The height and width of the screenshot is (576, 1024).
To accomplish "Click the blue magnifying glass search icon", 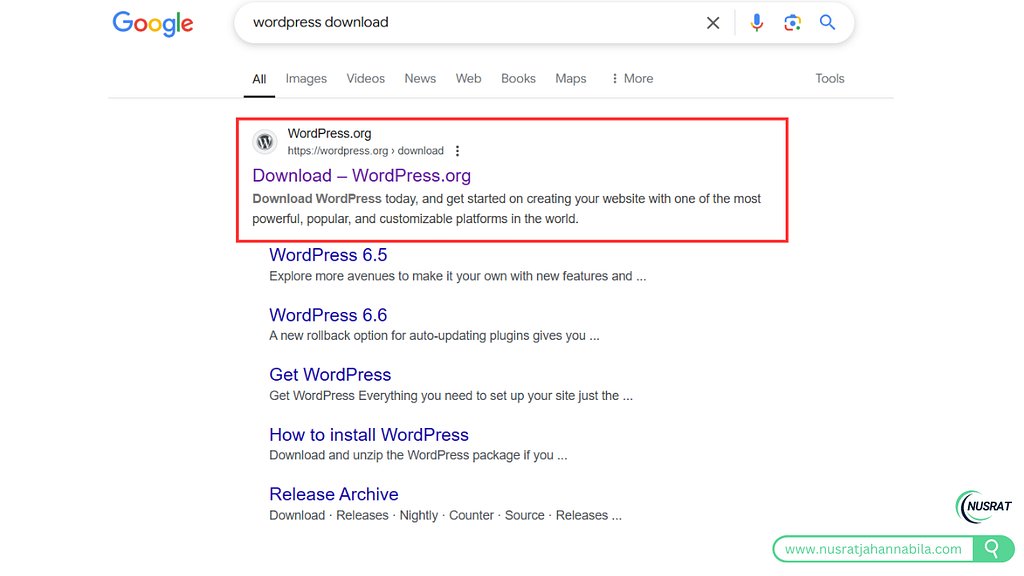I will point(827,22).
